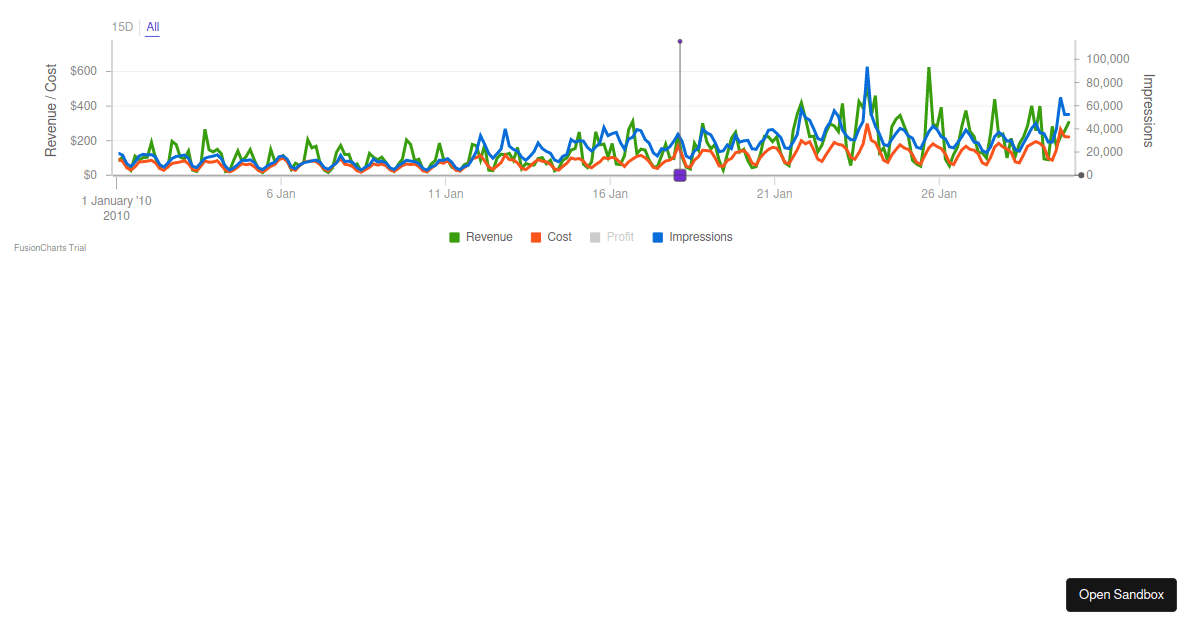
Task: Select the 15D time range
Action: pos(122,27)
